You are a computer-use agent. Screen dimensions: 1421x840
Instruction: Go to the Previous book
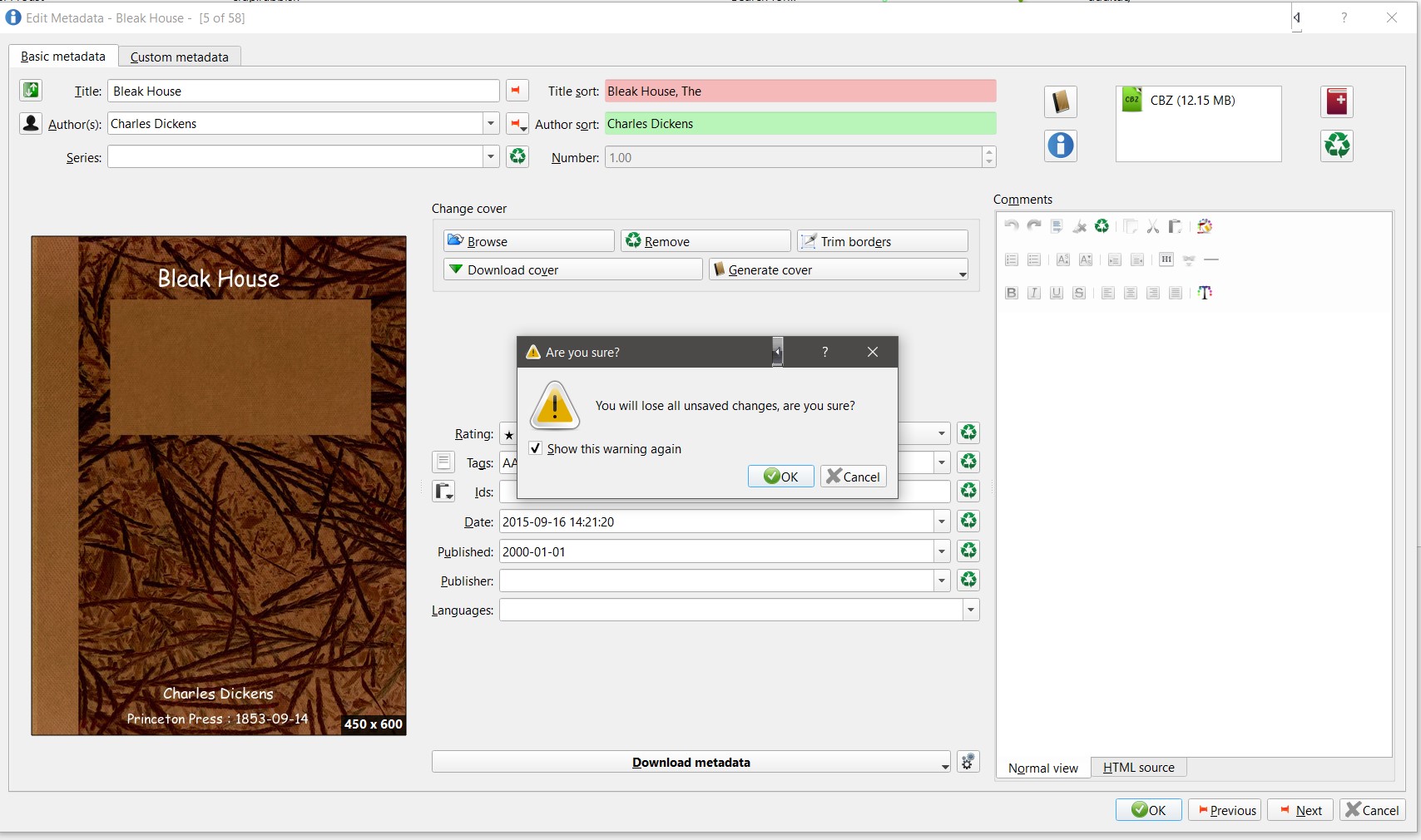click(1225, 810)
